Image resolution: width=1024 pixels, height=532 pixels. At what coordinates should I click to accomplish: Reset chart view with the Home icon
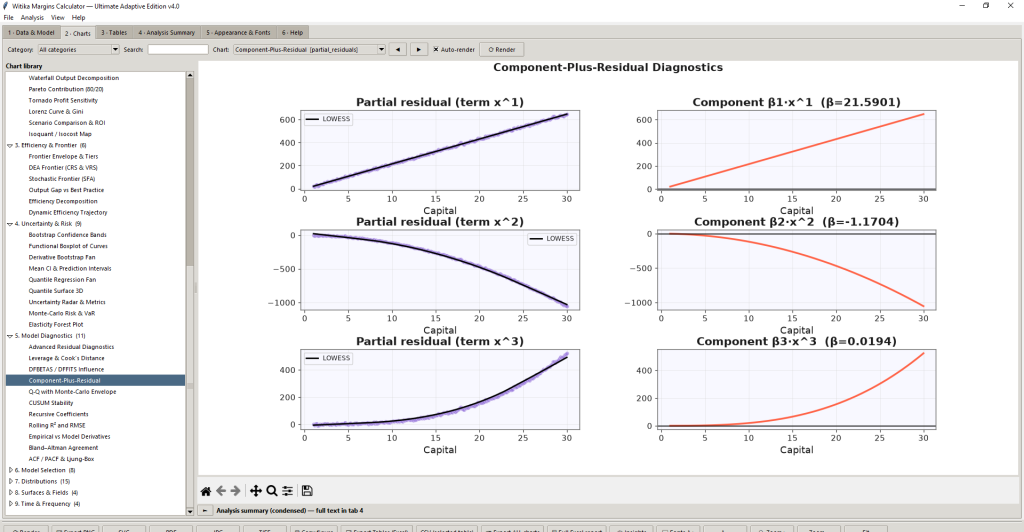(x=206, y=491)
